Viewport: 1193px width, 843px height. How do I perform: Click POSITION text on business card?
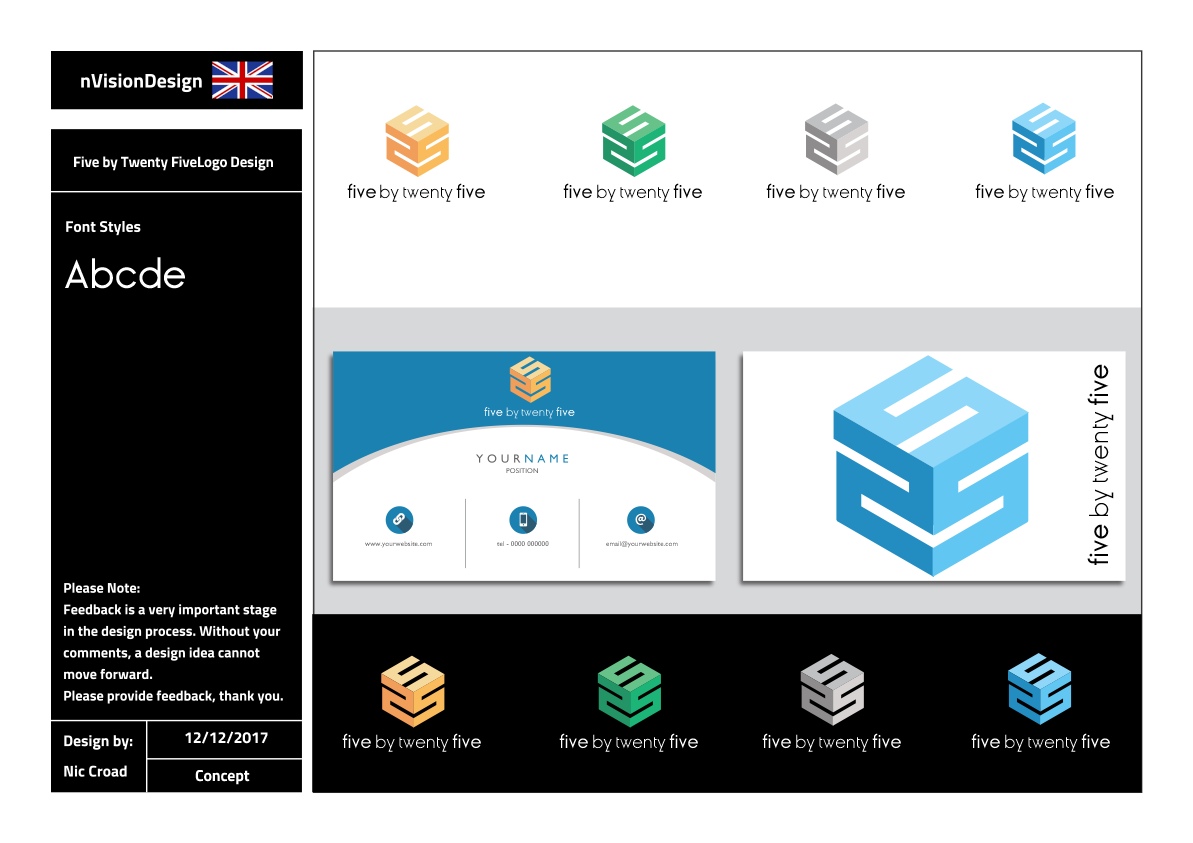522,471
